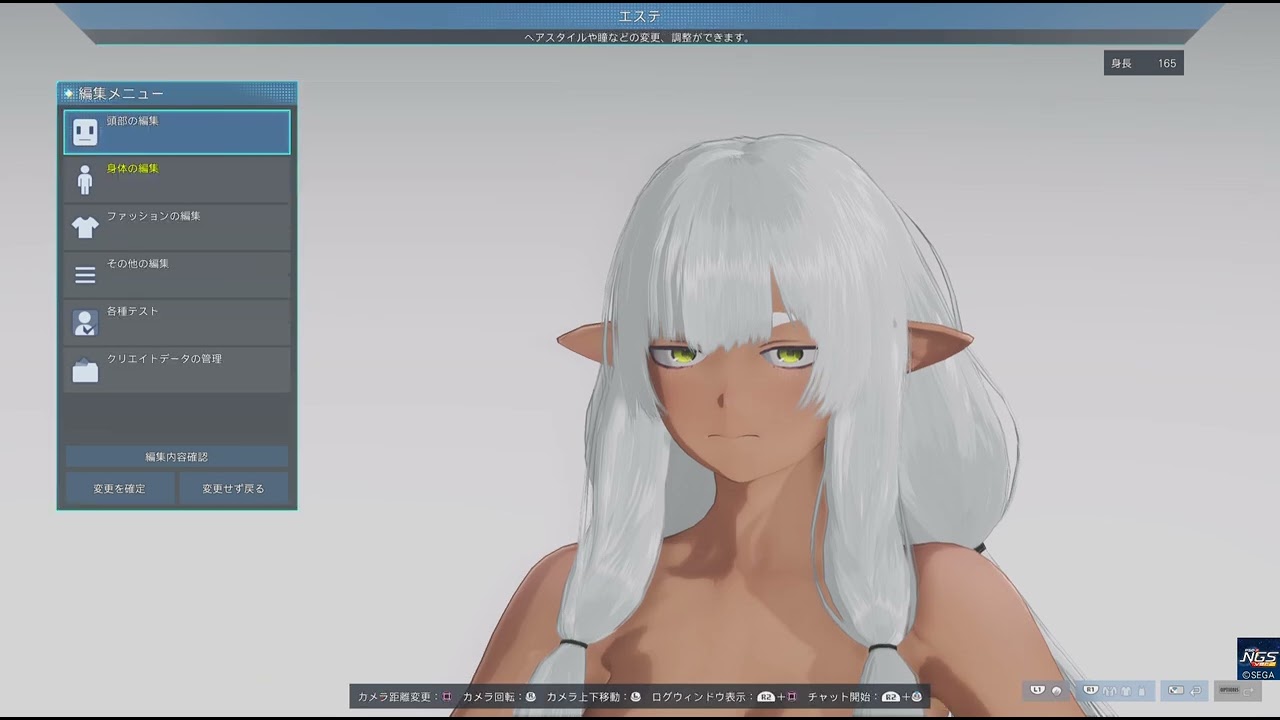The height and width of the screenshot is (720, 1280).
Task: Click the face icon for 頭部の編集
Action: pyautogui.click(x=85, y=132)
